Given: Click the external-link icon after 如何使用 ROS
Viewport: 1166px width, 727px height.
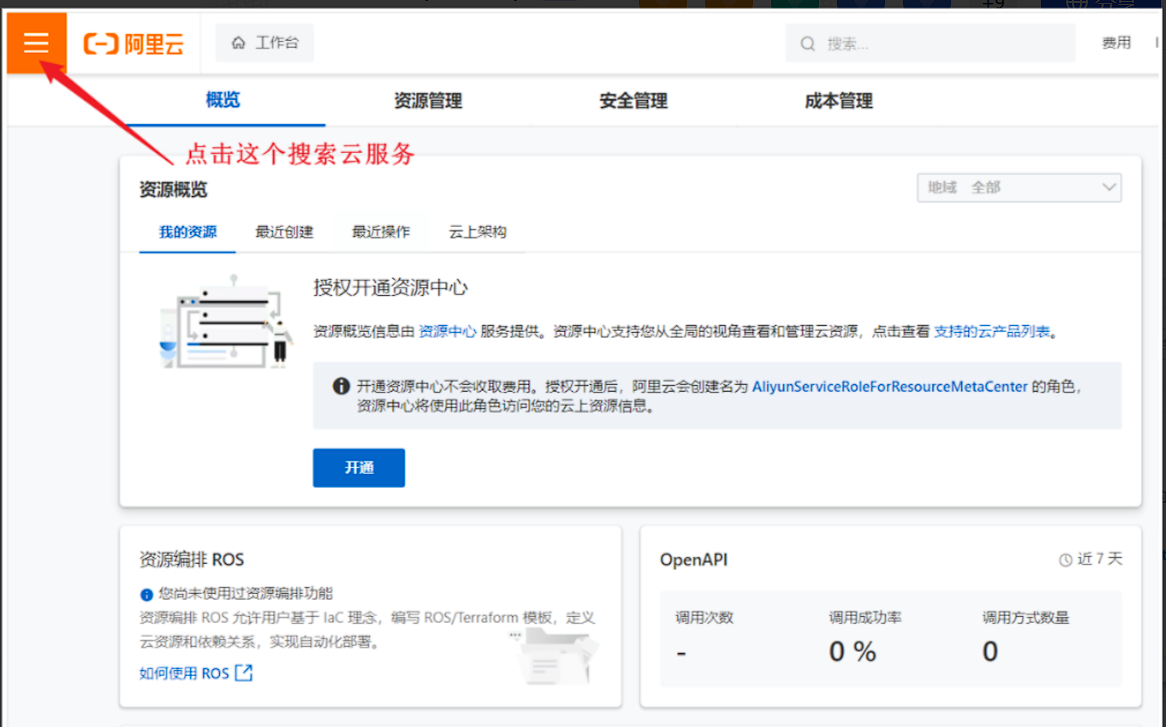Looking at the screenshot, I should coord(244,673).
